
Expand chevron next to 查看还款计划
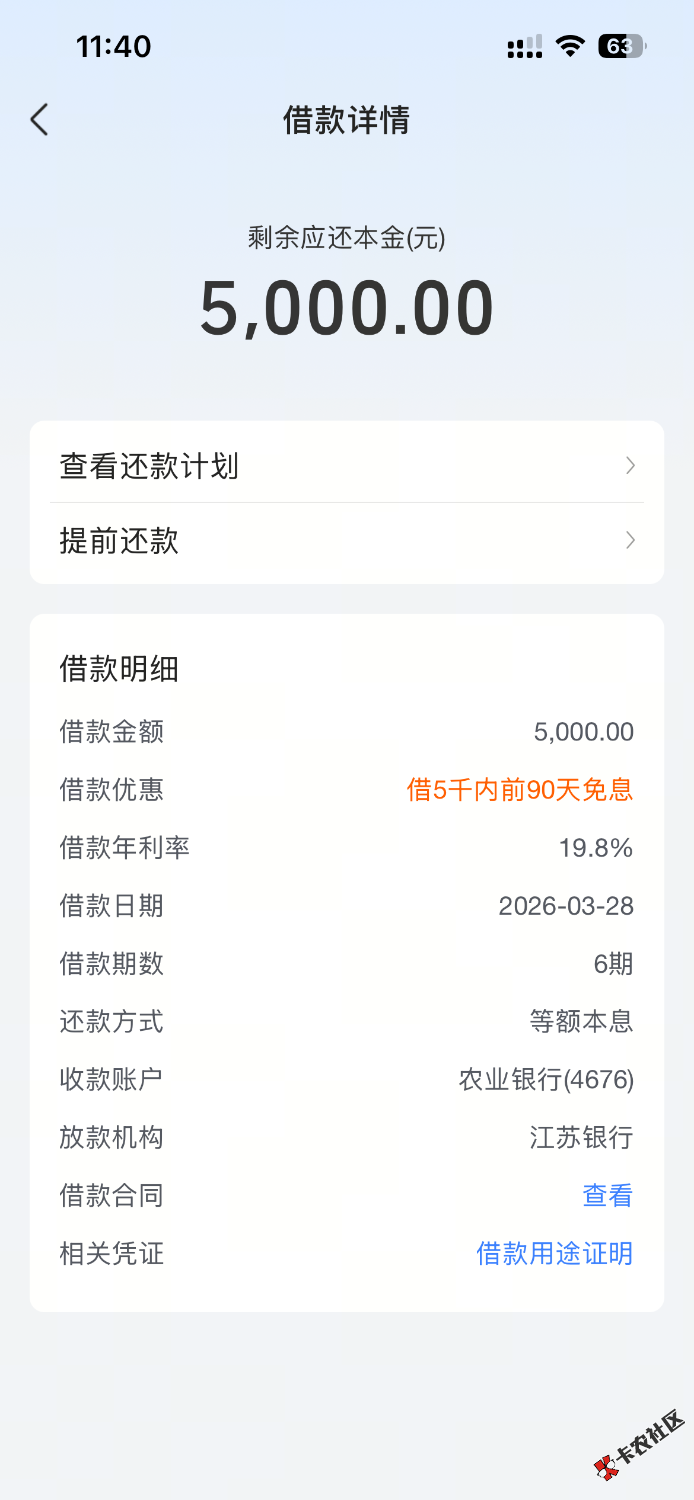click(x=630, y=466)
